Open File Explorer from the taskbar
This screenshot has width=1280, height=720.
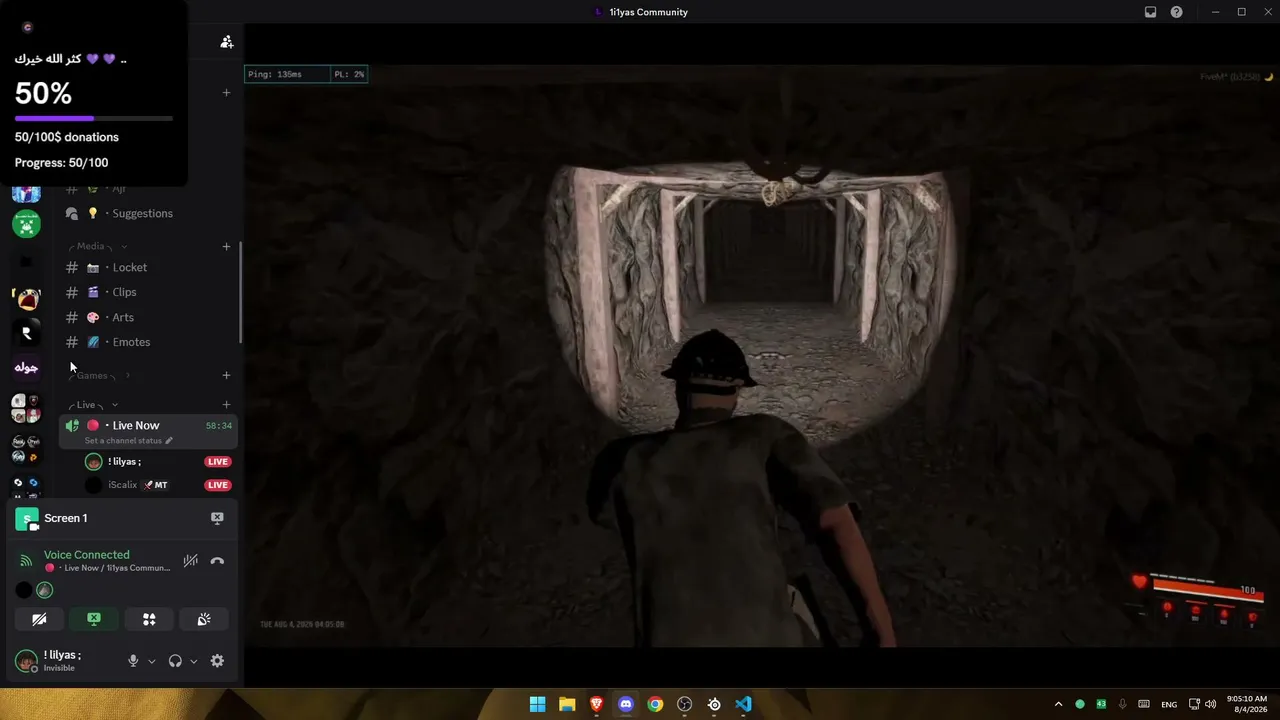(567, 704)
